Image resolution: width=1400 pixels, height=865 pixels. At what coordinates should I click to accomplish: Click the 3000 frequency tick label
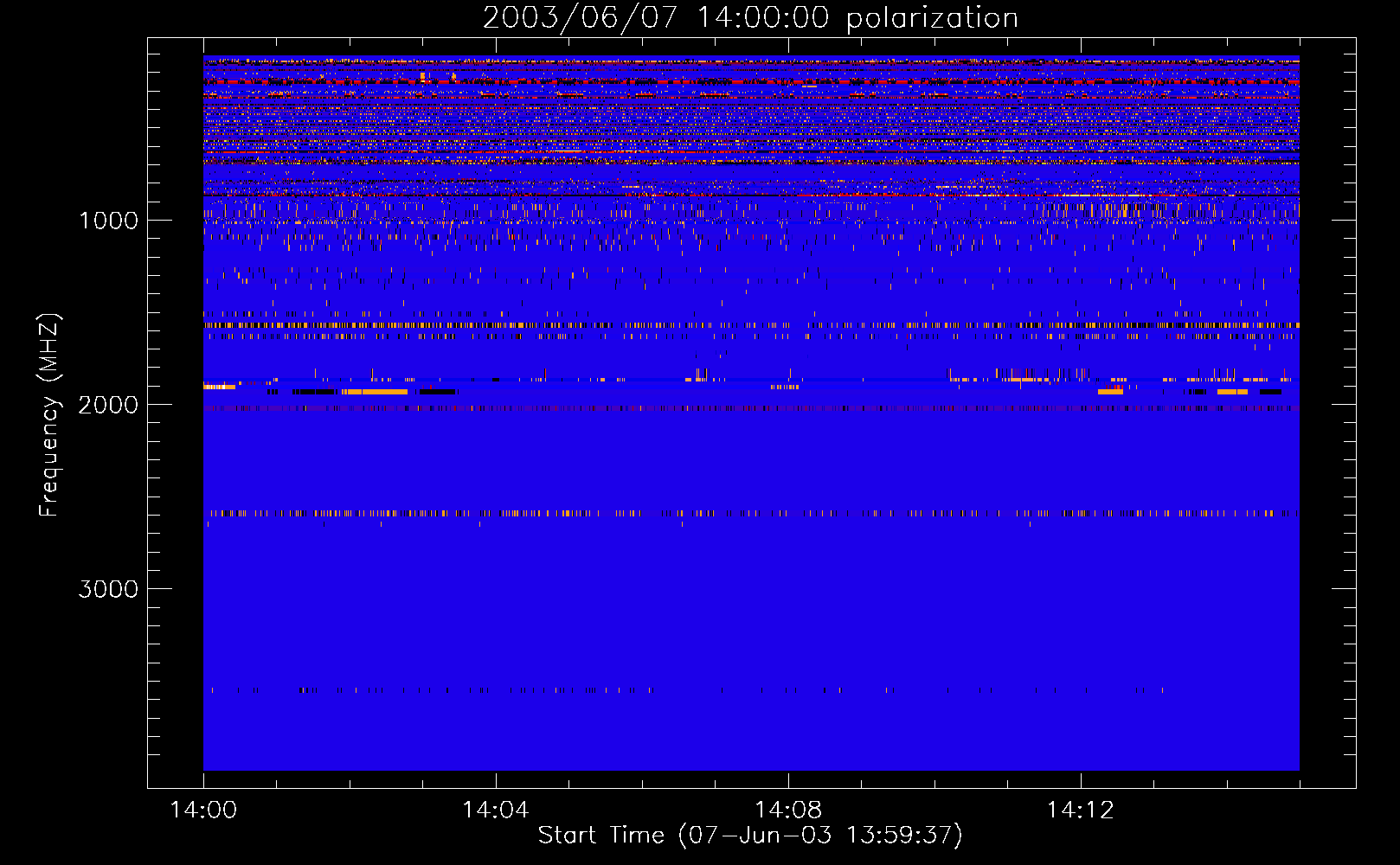pyautogui.click(x=108, y=589)
